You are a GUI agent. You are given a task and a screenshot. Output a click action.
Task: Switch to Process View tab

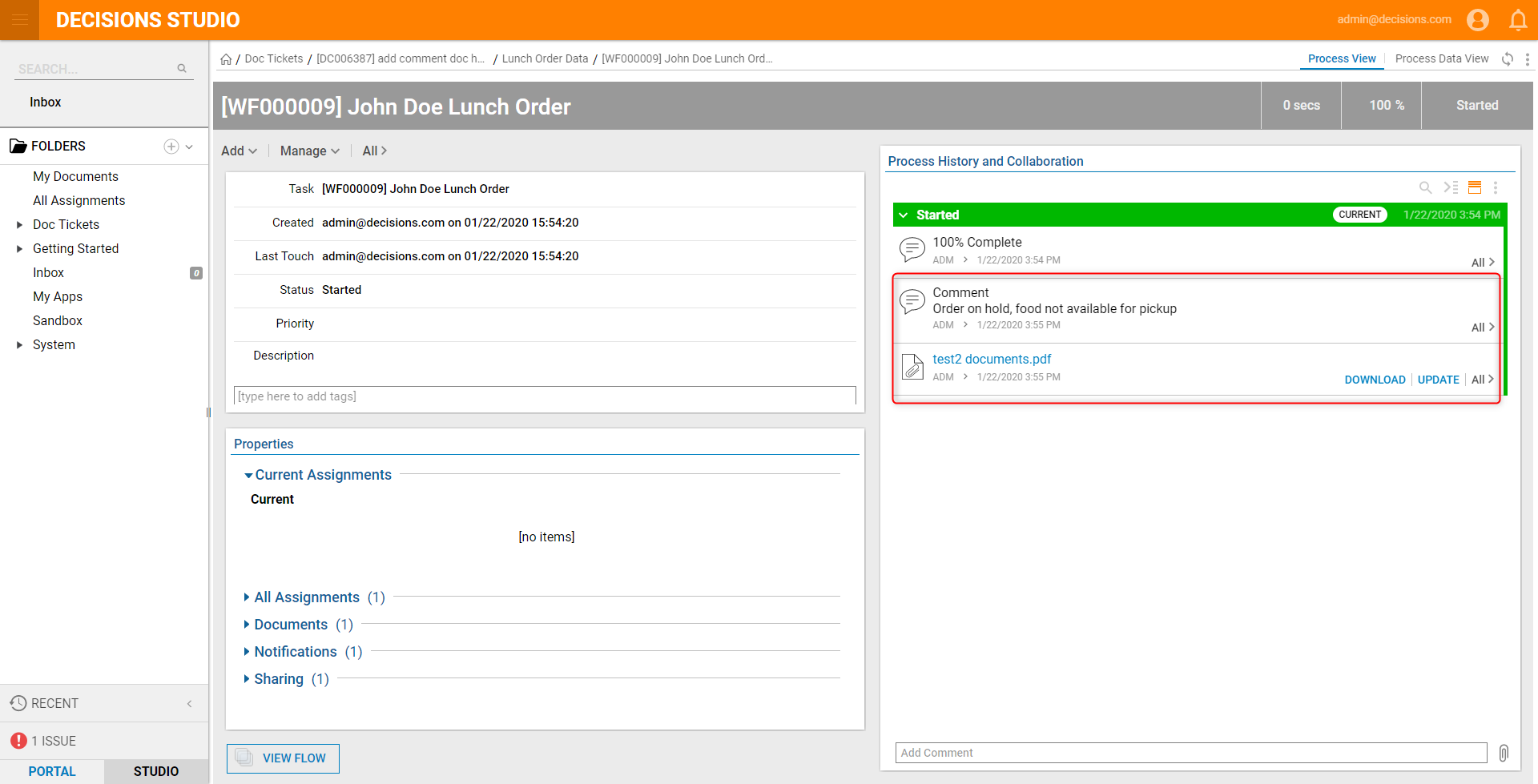click(x=1342, y=59)
